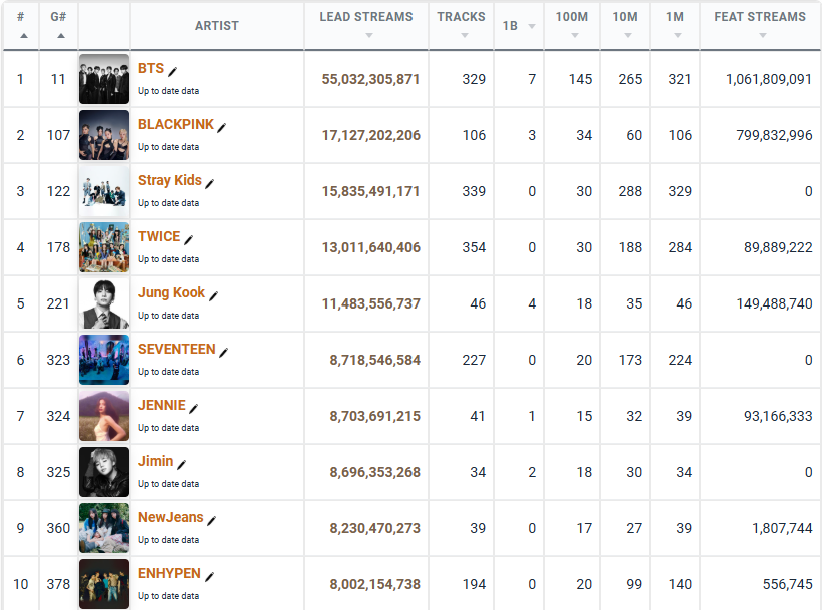
Task: Select TWICE tracks count 354
Action: [x=474, y=248]
